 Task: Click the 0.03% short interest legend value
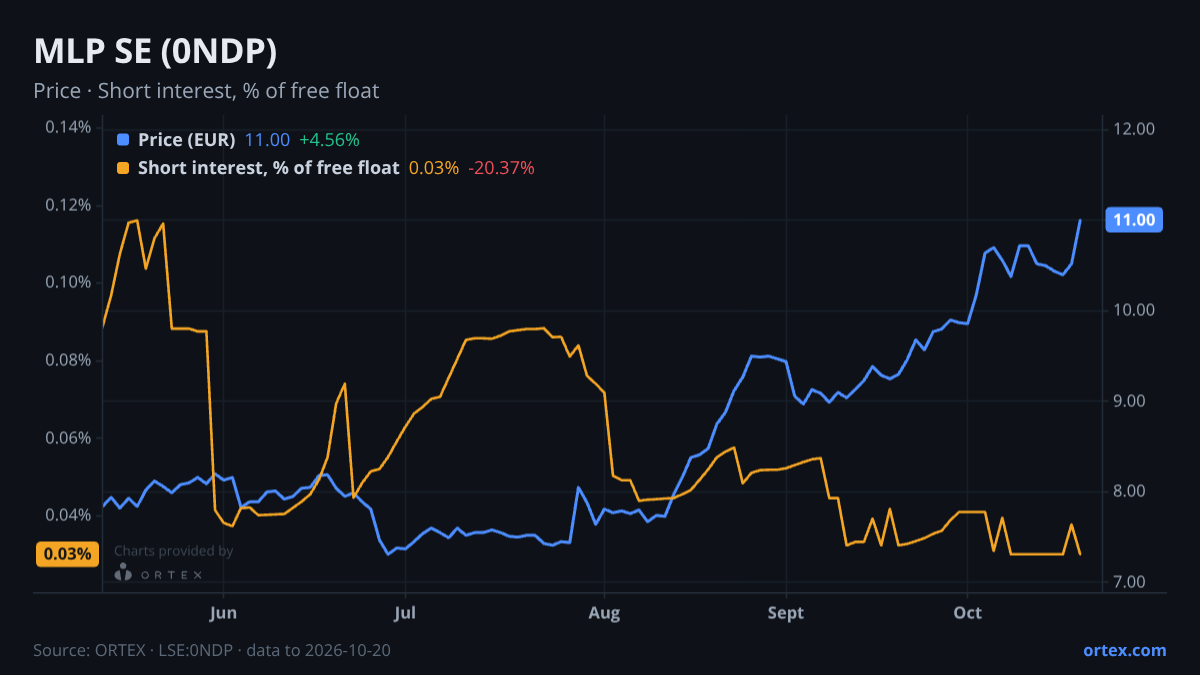point(434,168)
